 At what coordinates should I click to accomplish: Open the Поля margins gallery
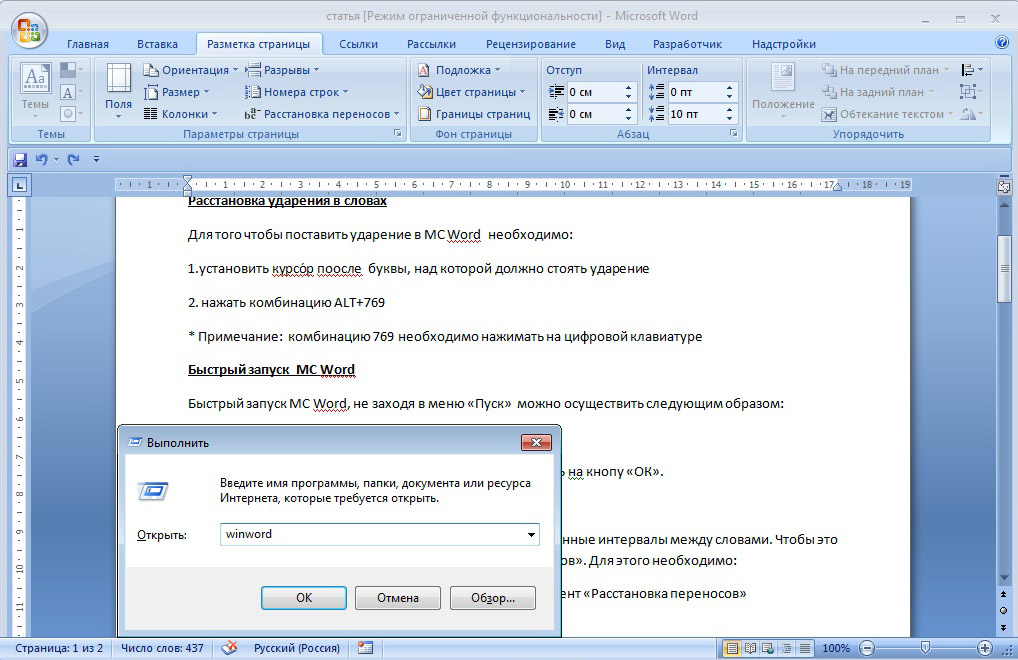[118, 90]
